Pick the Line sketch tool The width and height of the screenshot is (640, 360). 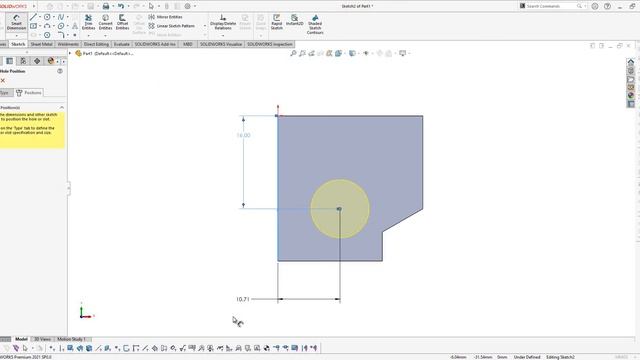33,17
